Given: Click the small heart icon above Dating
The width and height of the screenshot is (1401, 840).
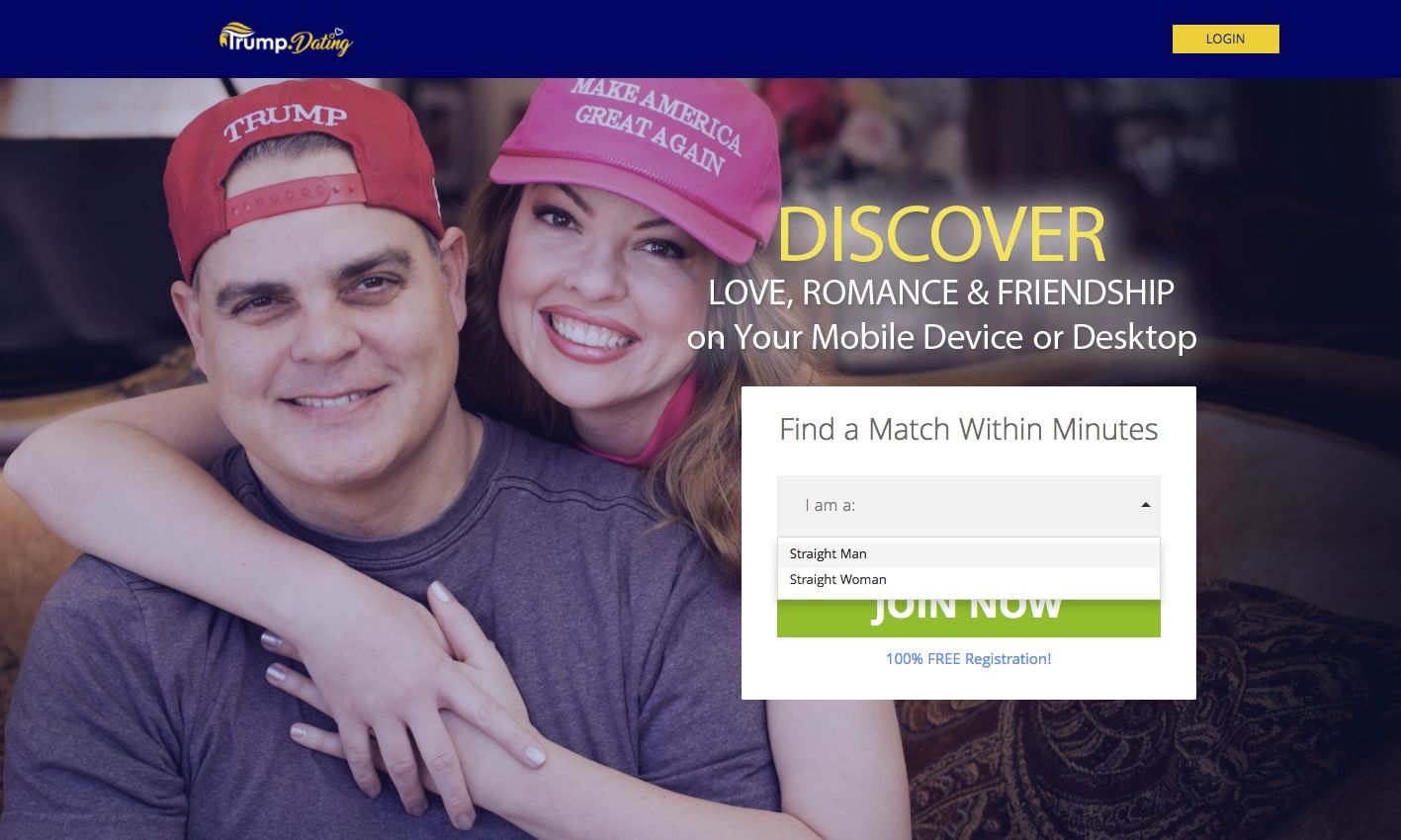Looking at the screenshot, I should tap(336, 31).
